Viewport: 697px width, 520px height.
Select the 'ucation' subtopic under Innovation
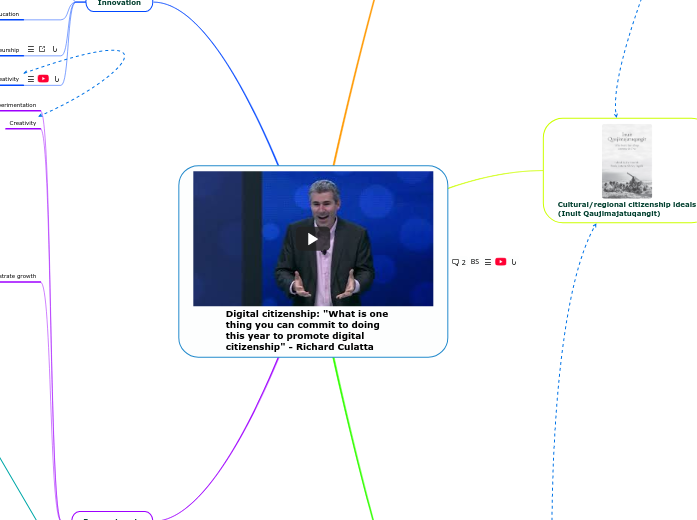pos(9,14)
